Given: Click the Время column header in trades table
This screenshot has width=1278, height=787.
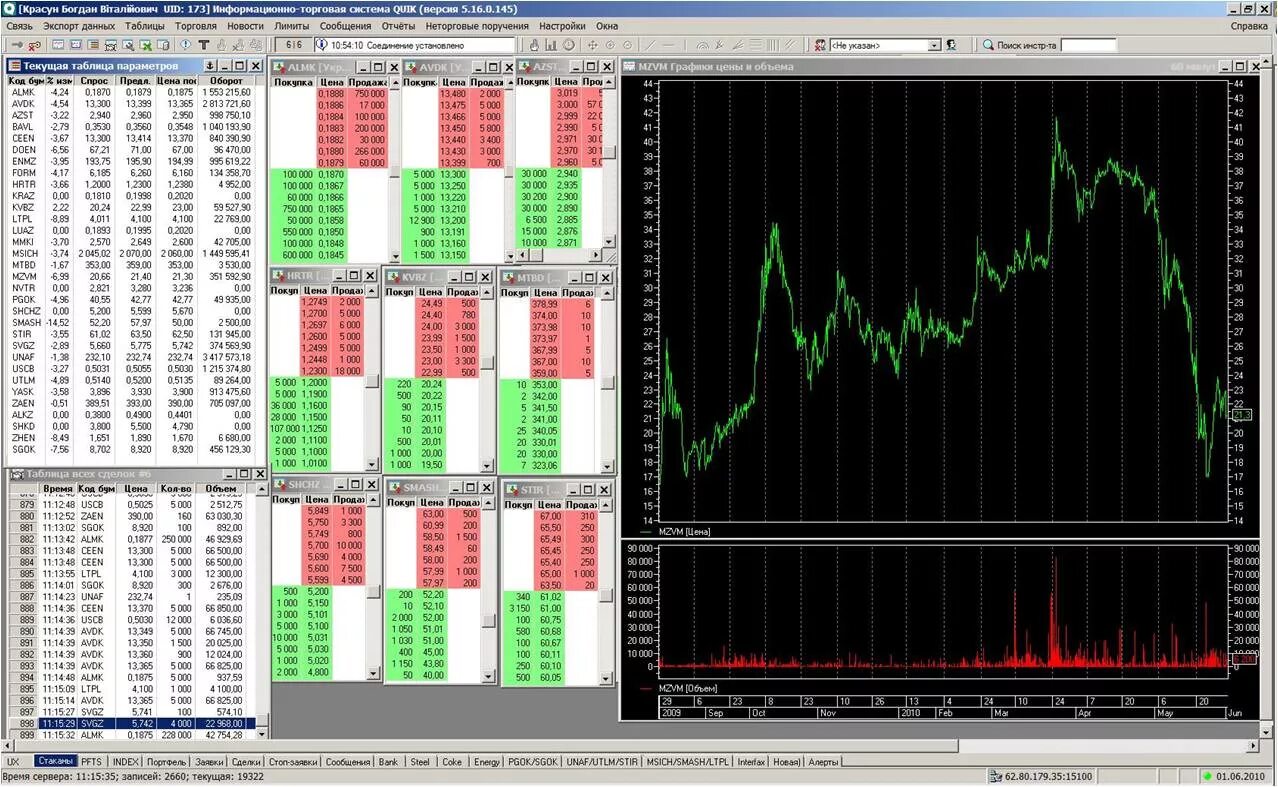Looking at the screenshot, I should point(57,489).
